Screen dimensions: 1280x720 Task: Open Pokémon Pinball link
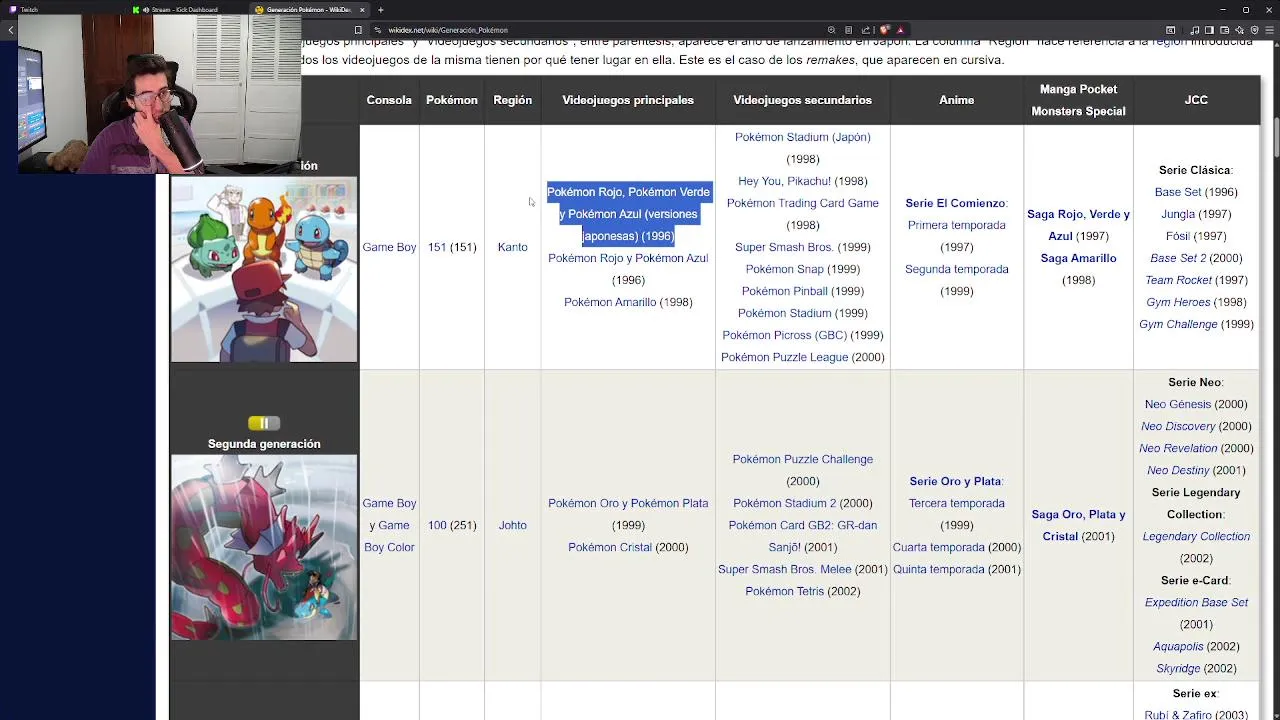tap(784, 291)
